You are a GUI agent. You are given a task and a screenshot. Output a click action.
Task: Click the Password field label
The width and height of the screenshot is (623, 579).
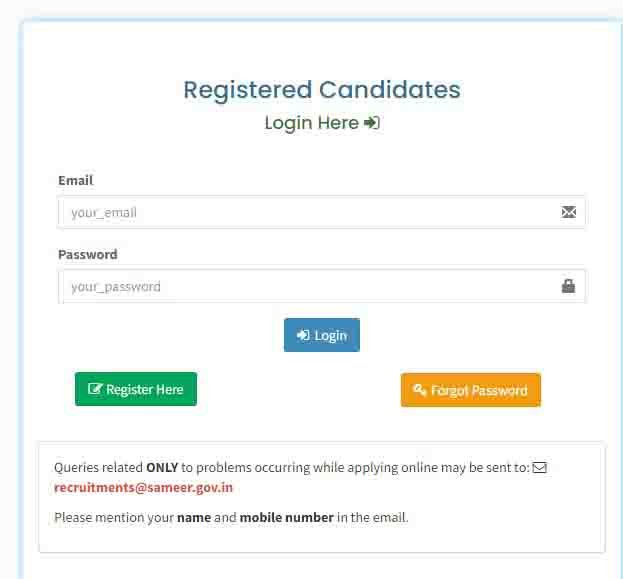(x=88, y=254)
